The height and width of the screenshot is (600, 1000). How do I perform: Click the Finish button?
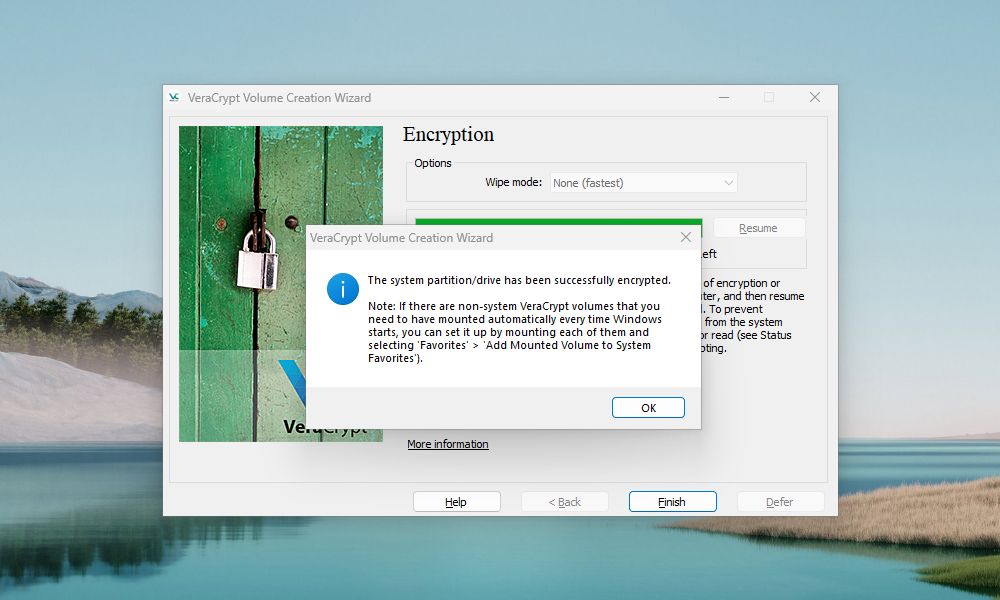pyautogui.click(x=672, y=502)
